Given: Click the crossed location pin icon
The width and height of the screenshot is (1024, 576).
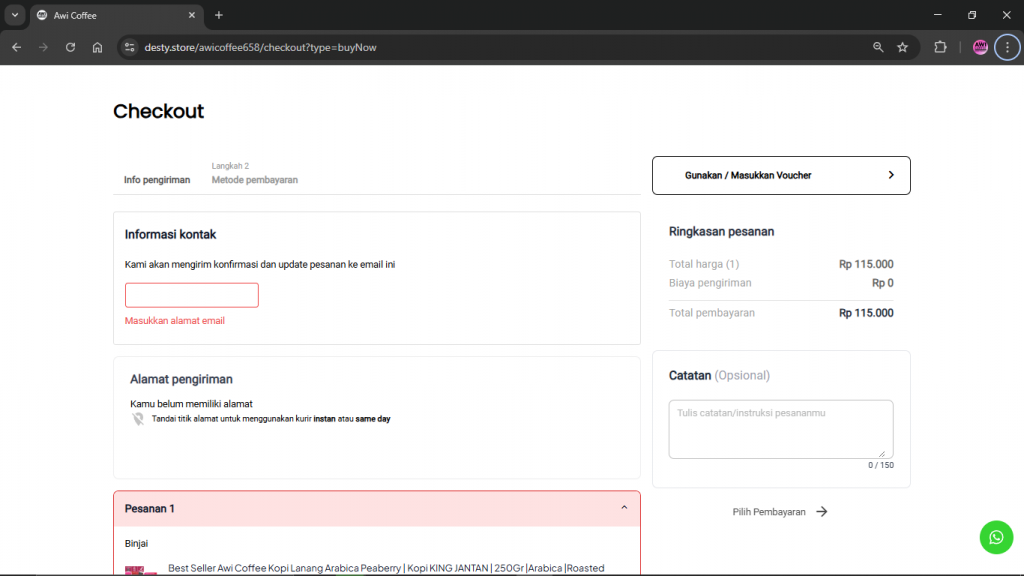Looking at the screenshot, I should [138, 419].
